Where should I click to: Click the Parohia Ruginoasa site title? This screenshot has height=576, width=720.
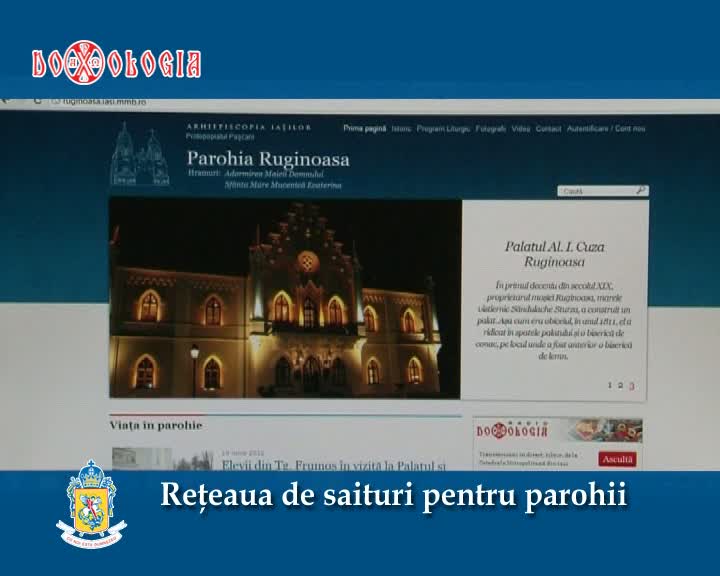point(268,159)
